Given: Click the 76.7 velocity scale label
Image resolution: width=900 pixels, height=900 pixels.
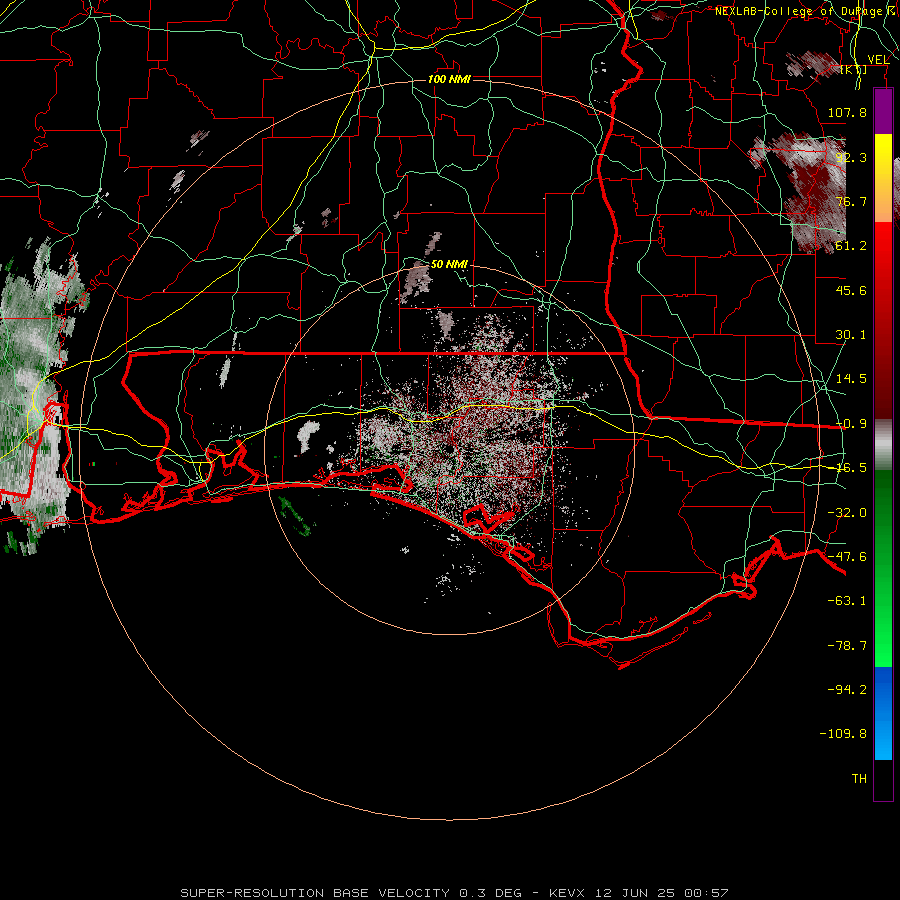Looking at the screenshot, I should (851, 201).
